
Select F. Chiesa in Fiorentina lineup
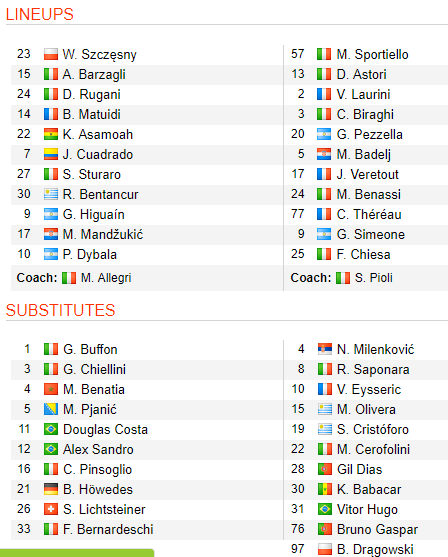pos(363,254)
